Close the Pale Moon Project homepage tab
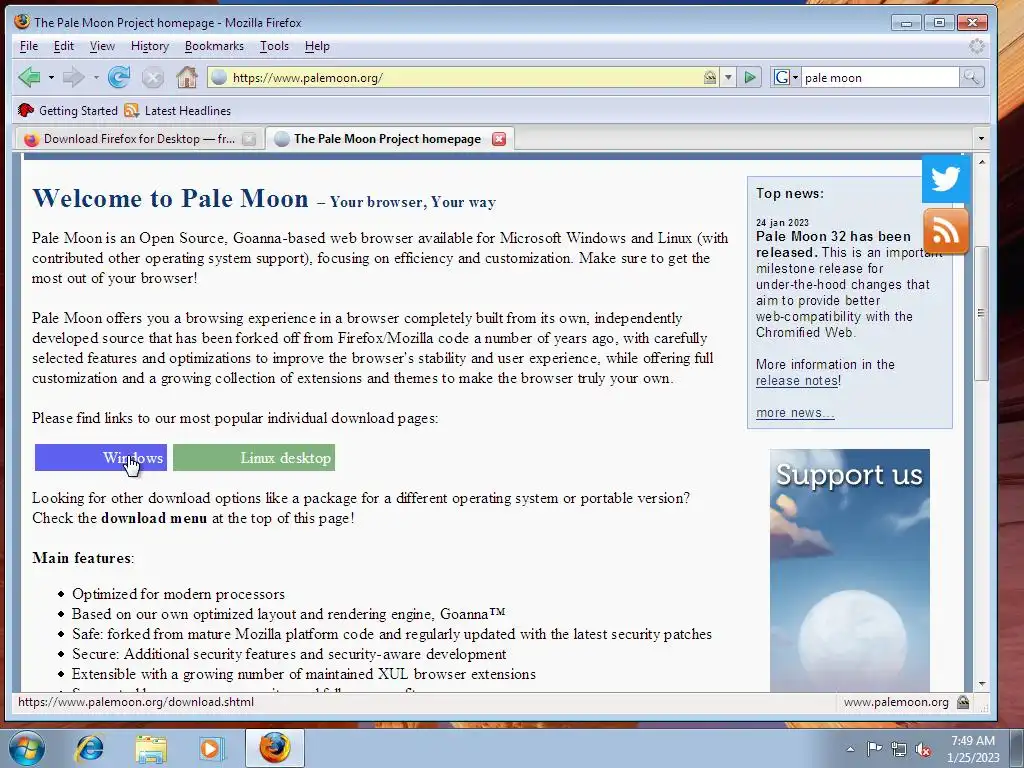The image size is (1024, 768). click(499, 138)
